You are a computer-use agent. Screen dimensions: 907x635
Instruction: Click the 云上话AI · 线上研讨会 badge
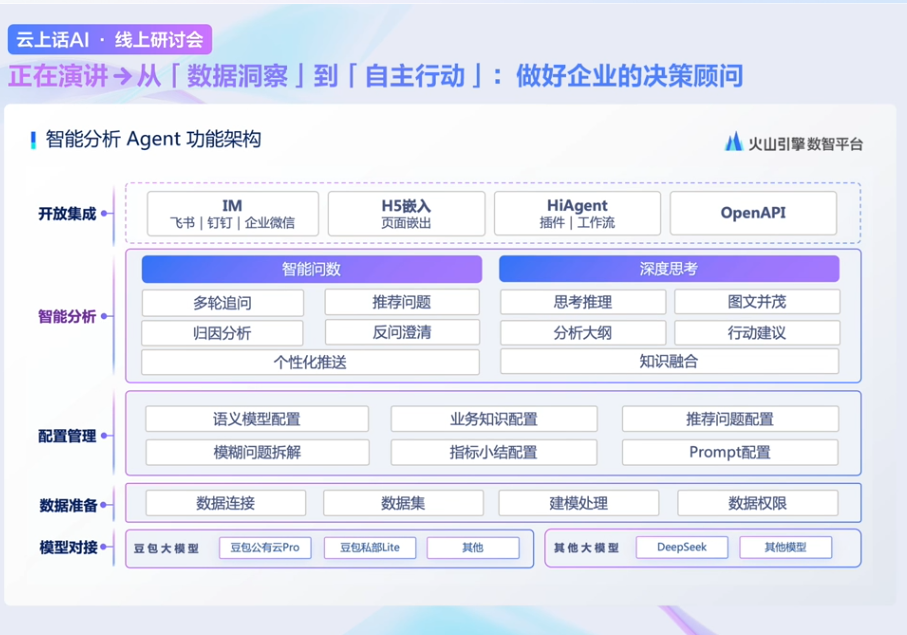[x=110, y=39]
